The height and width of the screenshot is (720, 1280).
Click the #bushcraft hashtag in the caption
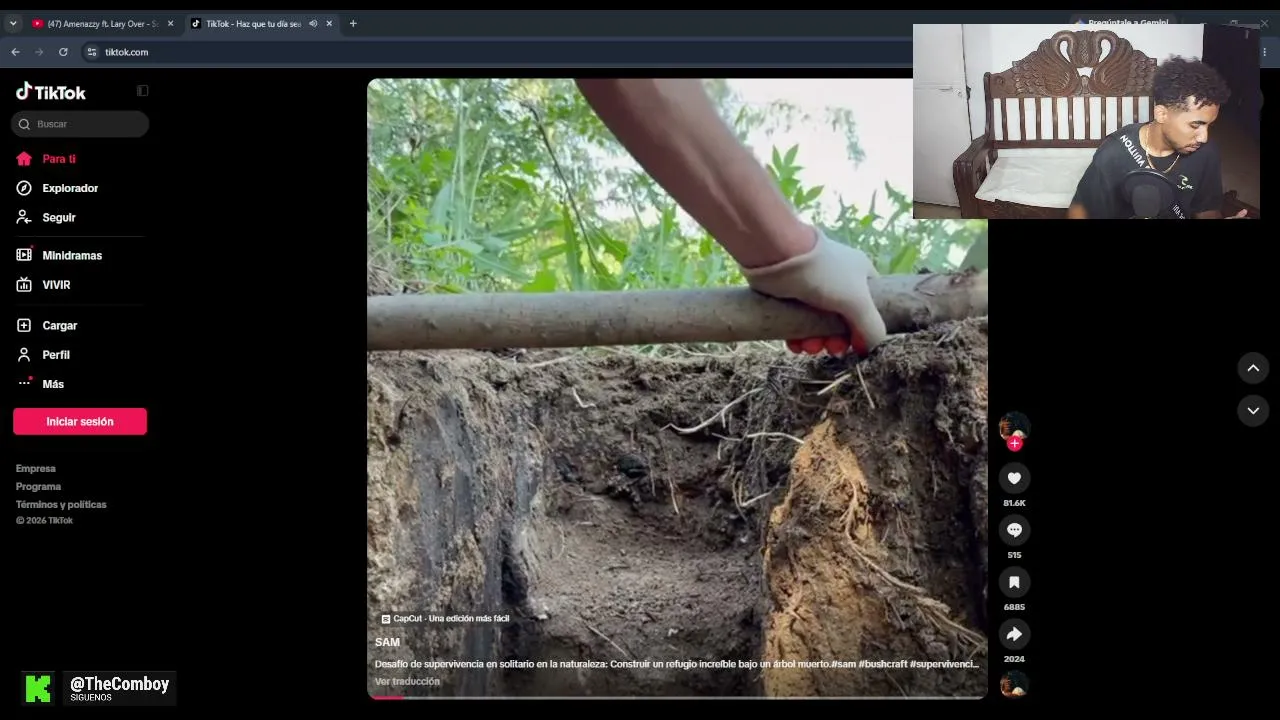(x=883, y=664)
